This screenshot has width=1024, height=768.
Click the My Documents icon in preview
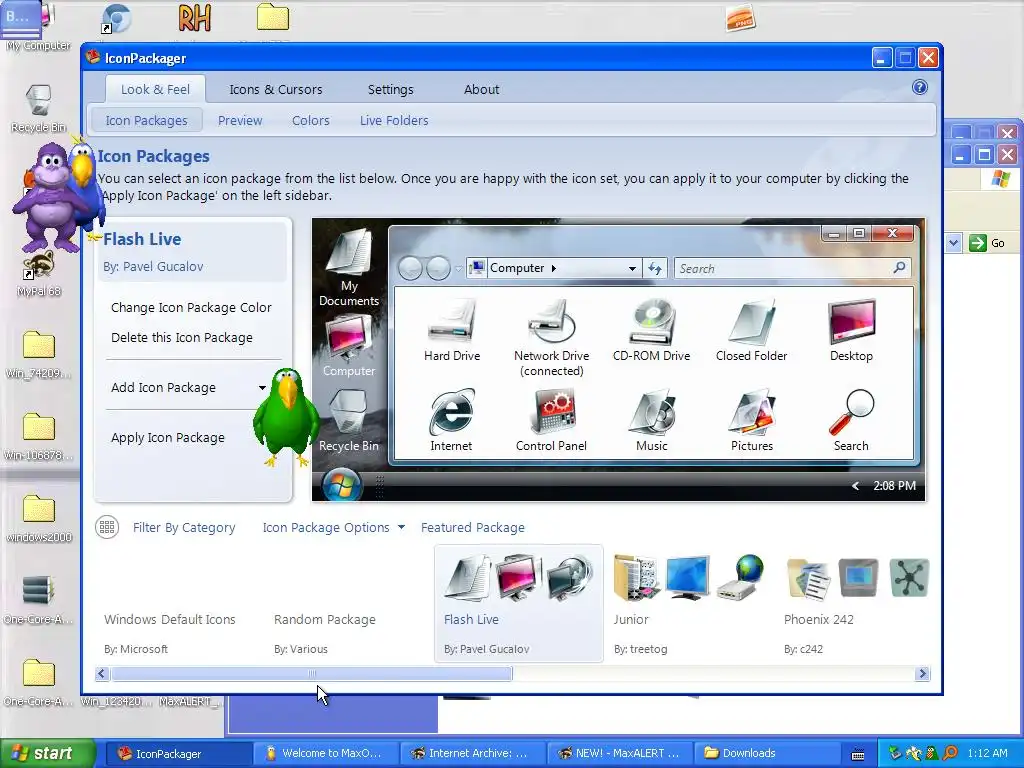349,252
